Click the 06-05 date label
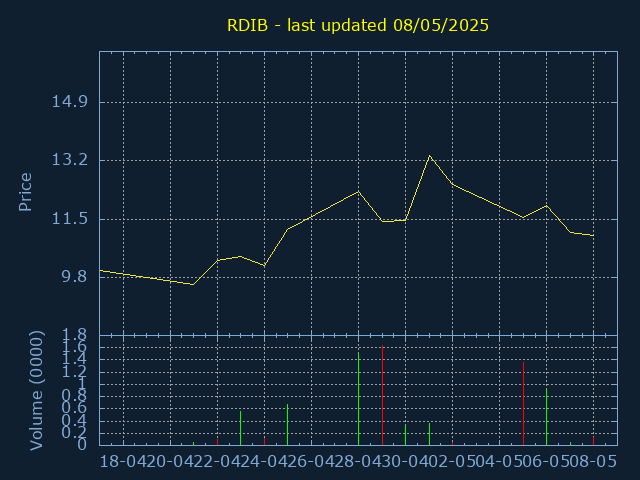 tap(546, 461)
